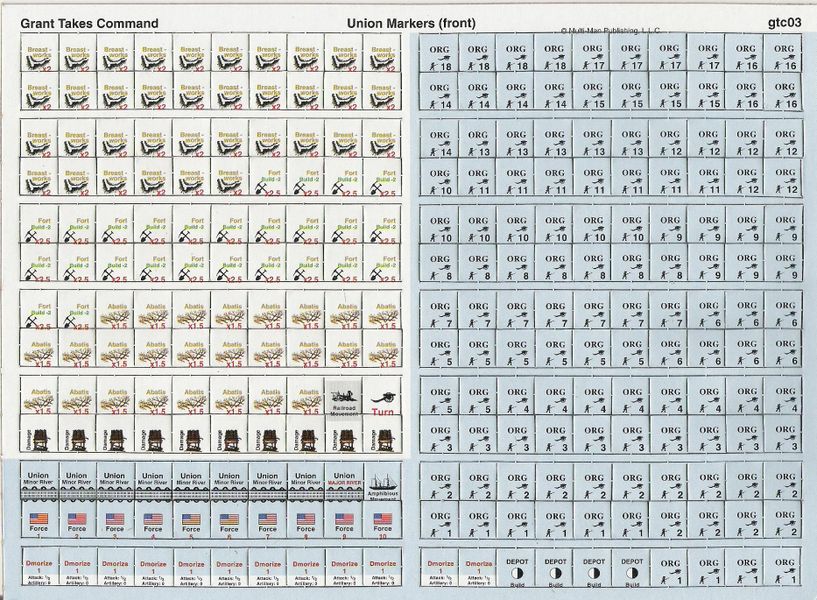Click the DEPOT counter beside an ORG 1 counter
This screenshot has width=817, height=600.
point(632,568)
